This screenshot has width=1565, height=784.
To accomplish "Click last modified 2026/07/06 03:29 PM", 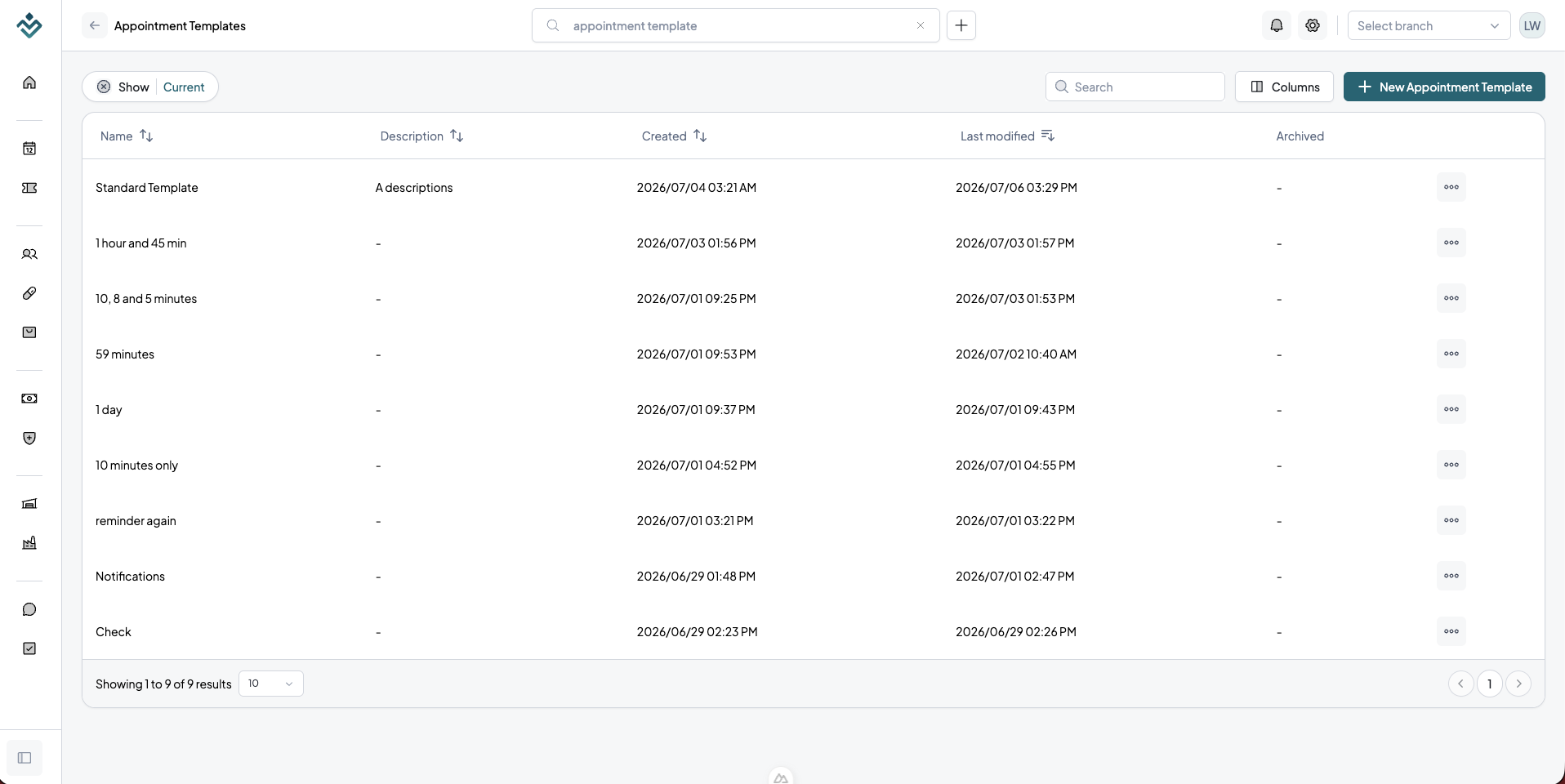I will tap(1016, 188).
